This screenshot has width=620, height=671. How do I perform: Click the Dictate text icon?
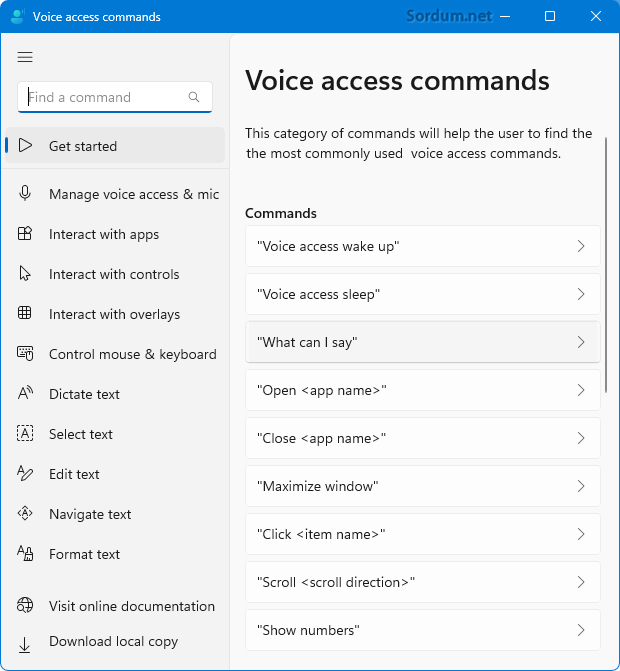25,394
